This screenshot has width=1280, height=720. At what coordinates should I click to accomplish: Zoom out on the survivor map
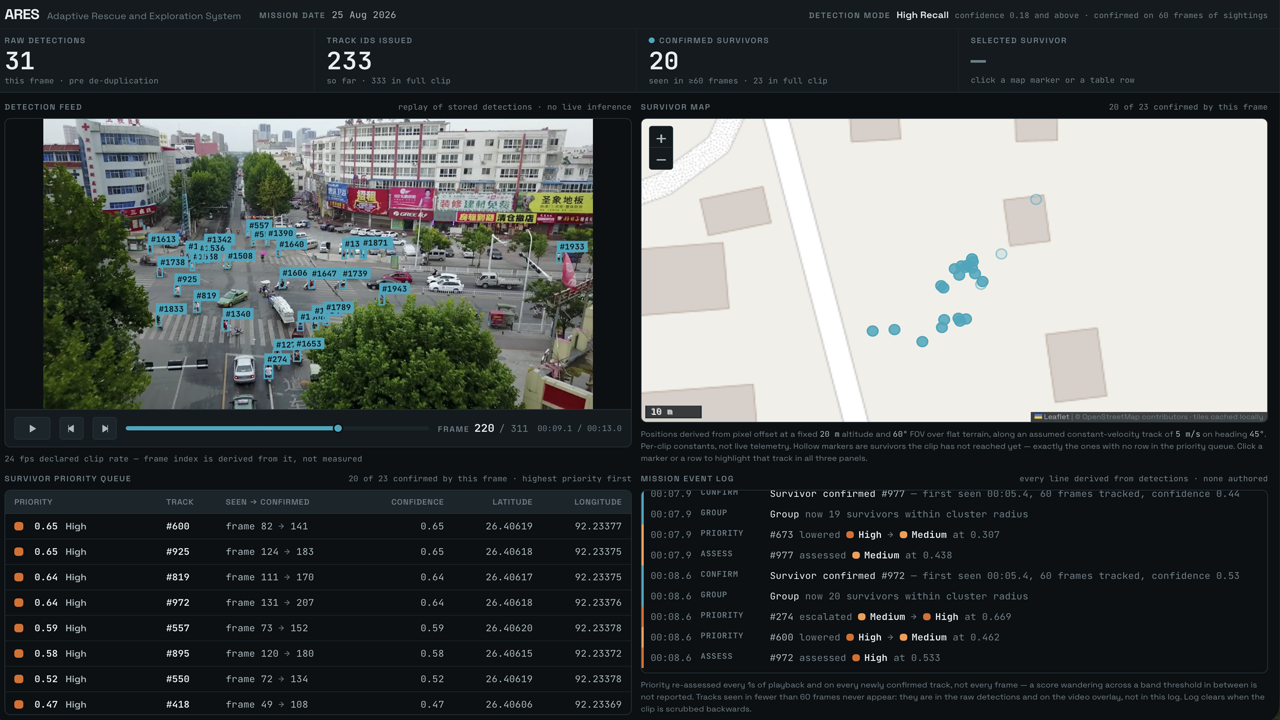point(661,160)
